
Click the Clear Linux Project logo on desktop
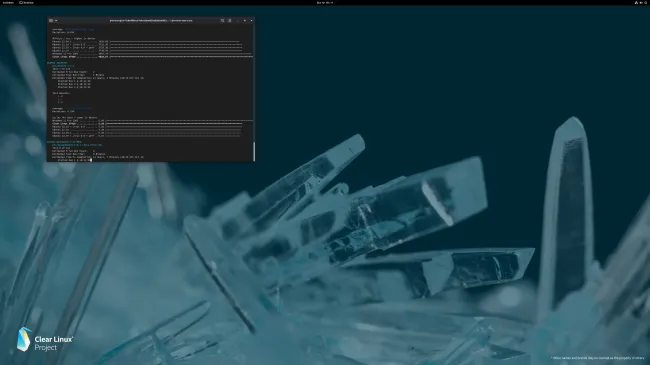click(45, 340)
